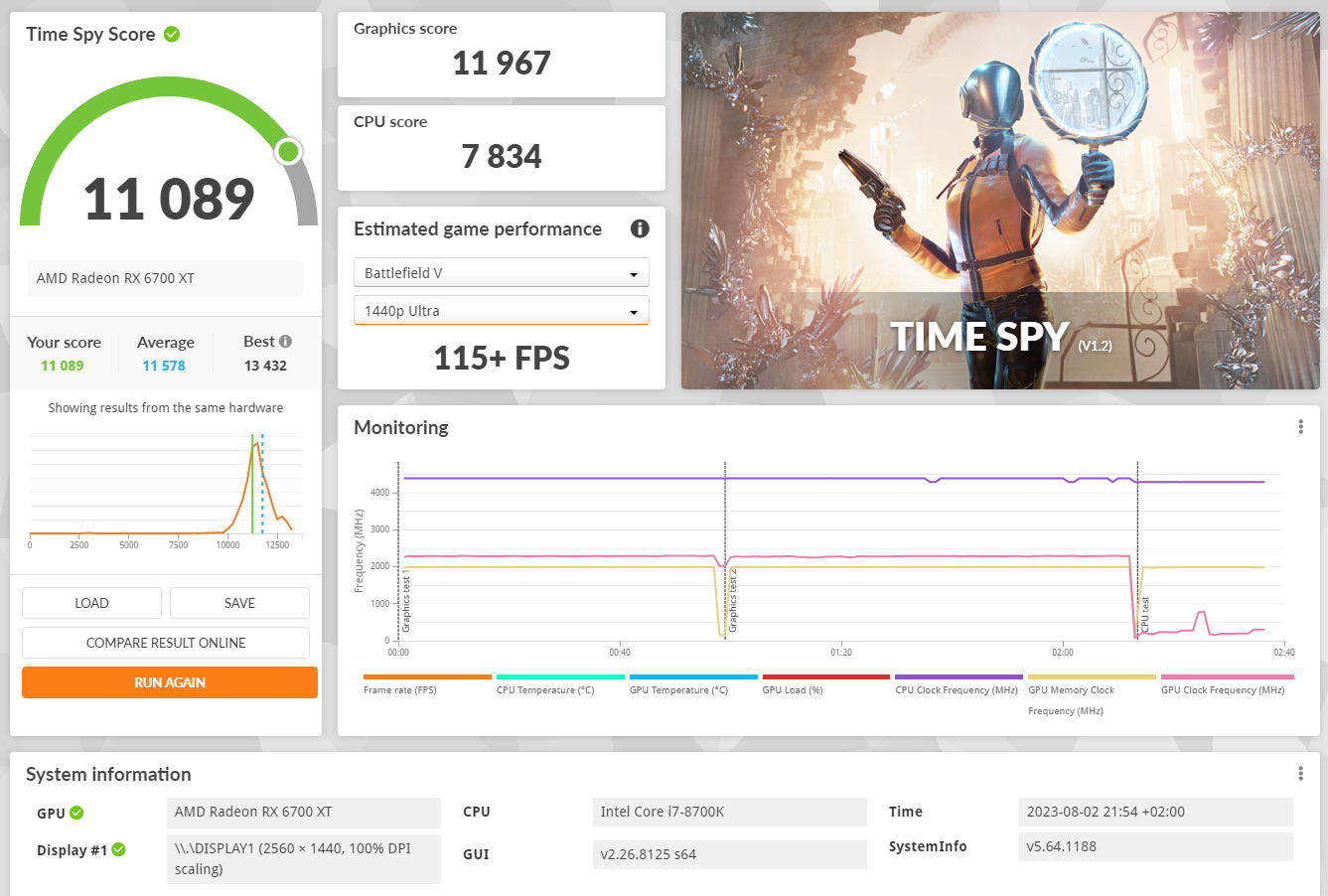1328x896 pixels.
Task: Open the Monitoring panel three-dot menu
Action: [1300, 427]
